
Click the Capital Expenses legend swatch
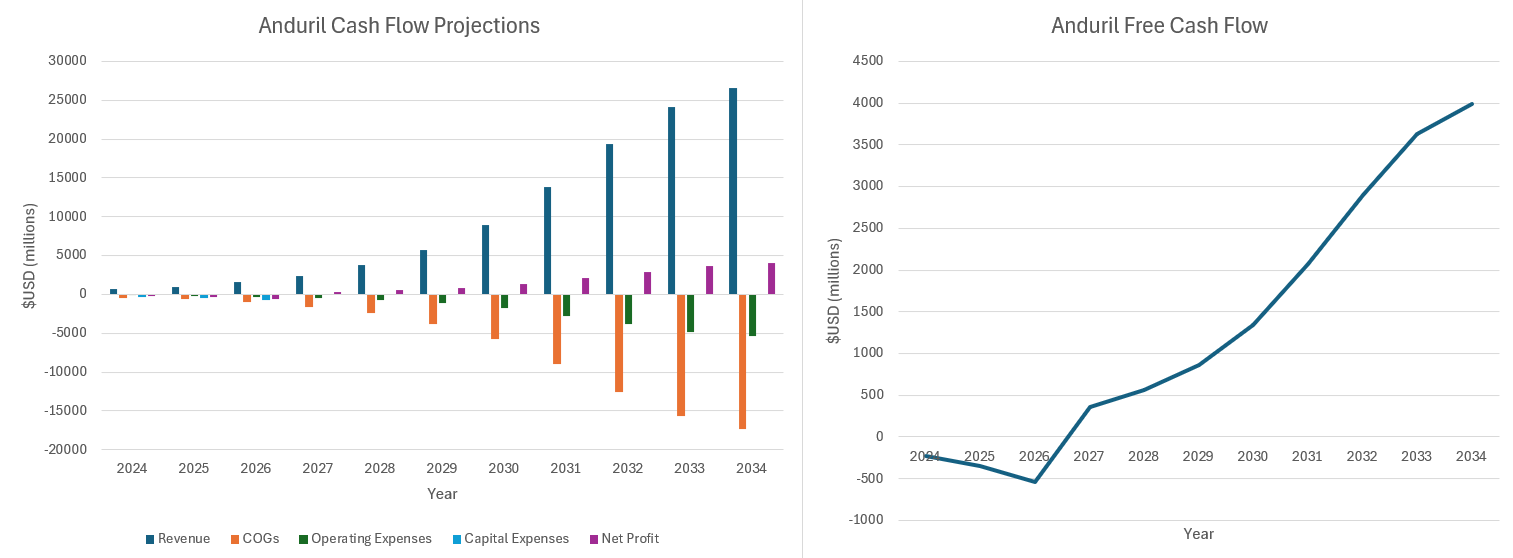point(457,539)
